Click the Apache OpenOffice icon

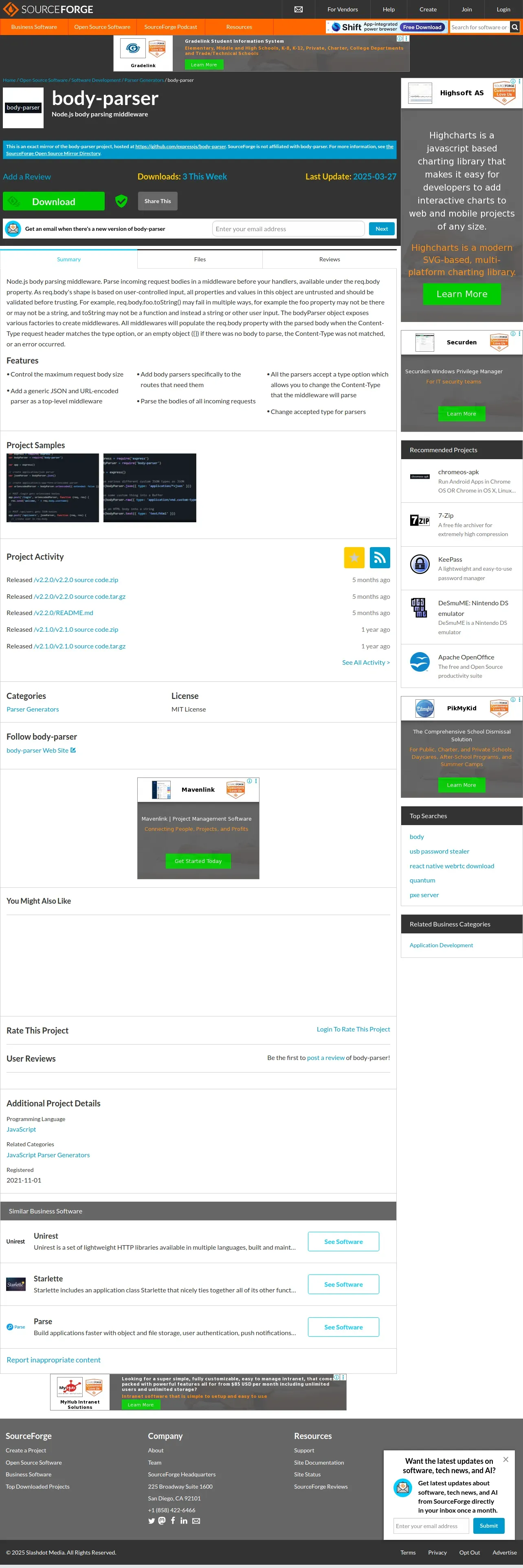pyautogui.click(x=420, y=661)
